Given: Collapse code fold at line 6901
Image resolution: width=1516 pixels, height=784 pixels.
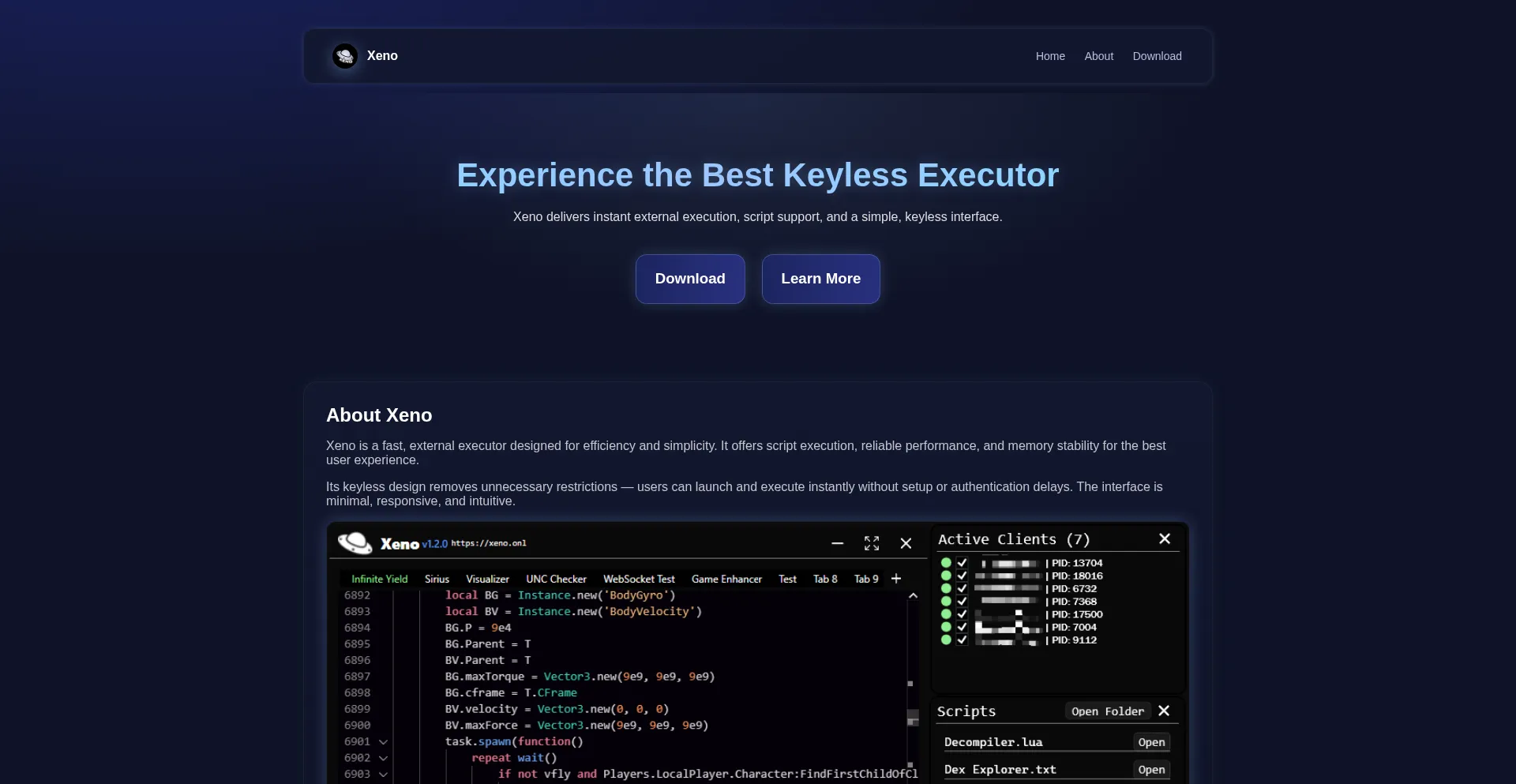Looking at the screenshot, I should (383, 742).
